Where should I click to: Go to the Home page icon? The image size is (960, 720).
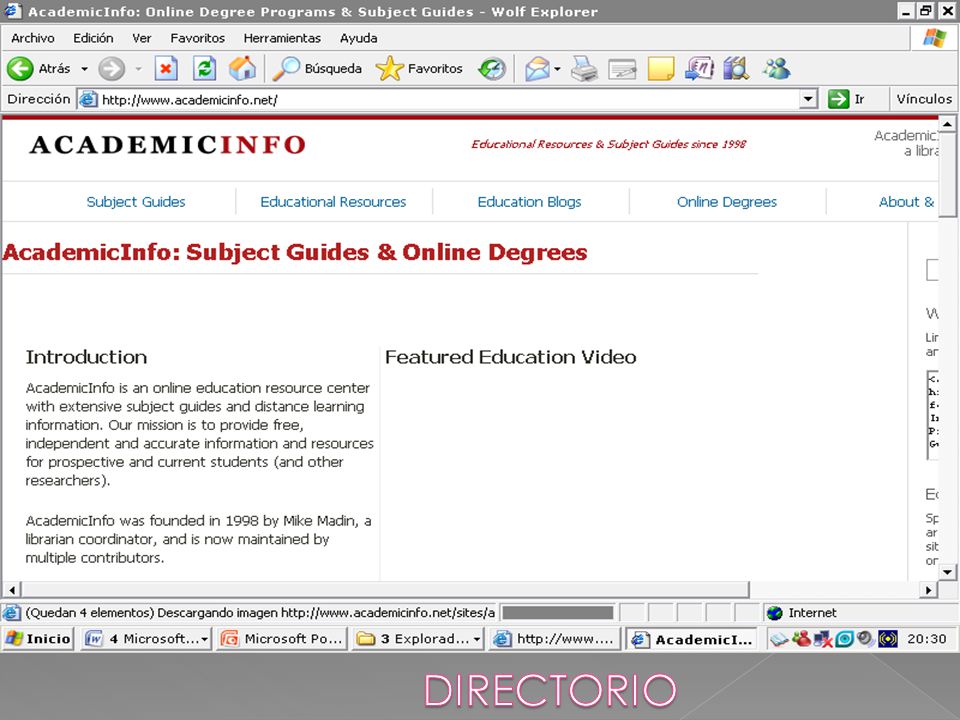click(242, 69)
